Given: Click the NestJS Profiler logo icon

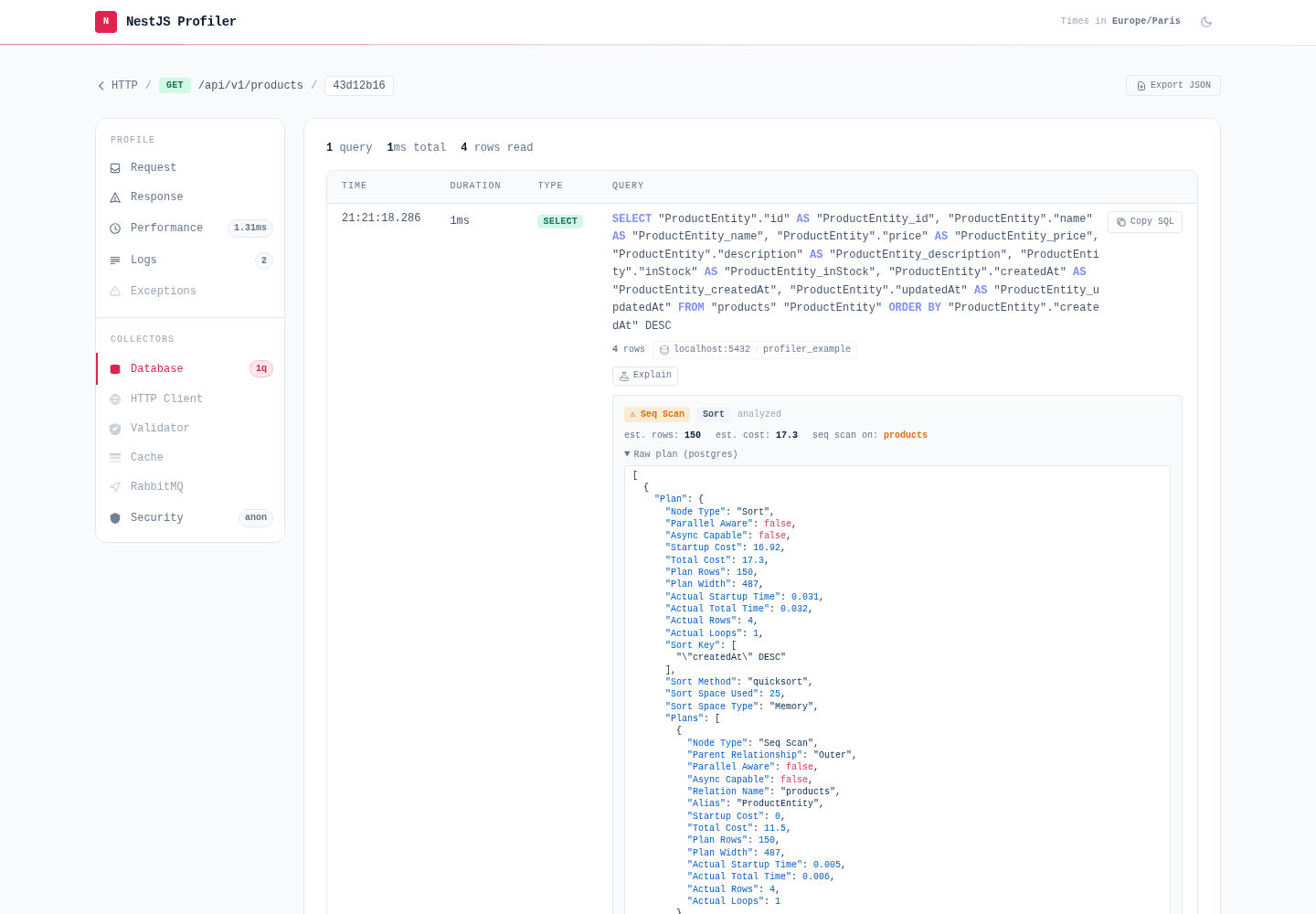Looking at the screenshot, I should pos(106,21).
